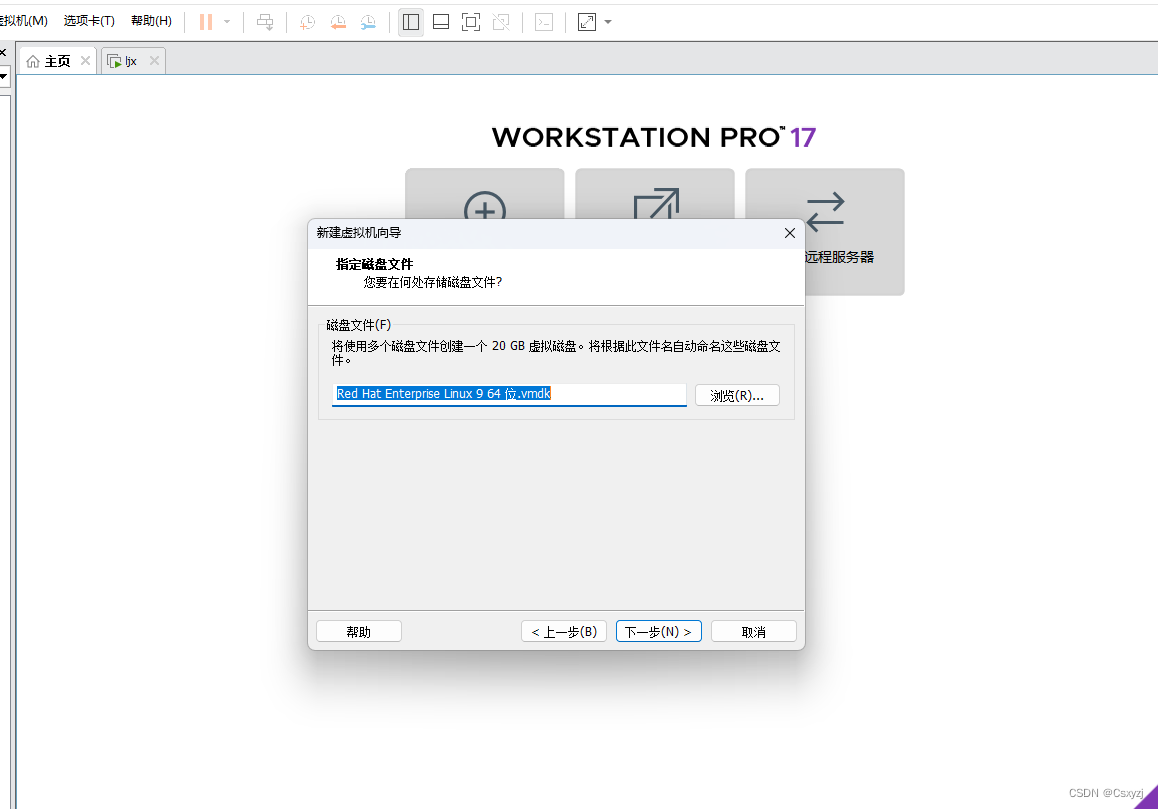Click the 帮助 button in the wizard
1158x809 pixels.
pyautogui.click(x=359, y=632)
